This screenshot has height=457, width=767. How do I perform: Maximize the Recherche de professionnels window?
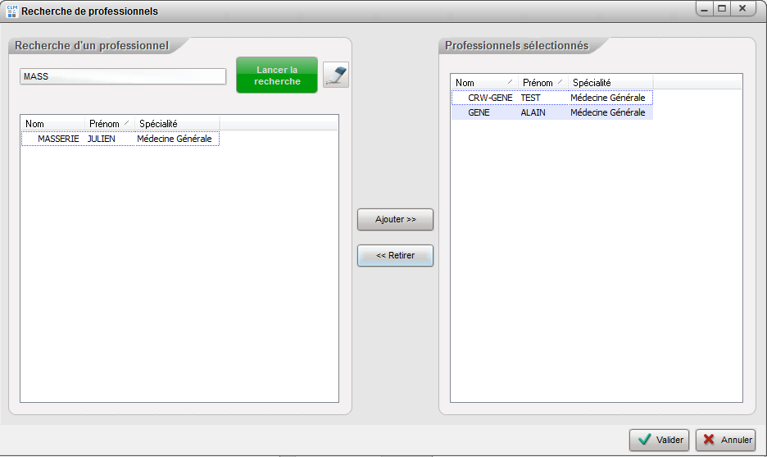click(722, 8)
